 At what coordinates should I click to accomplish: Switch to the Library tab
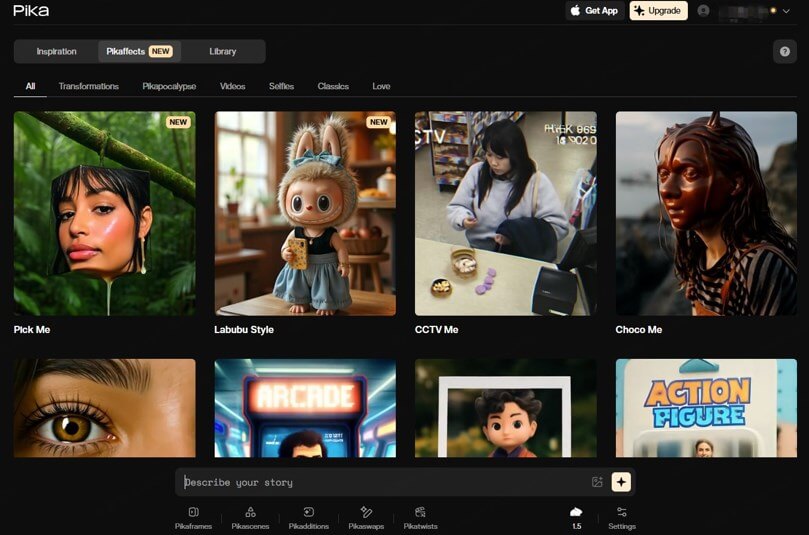coord(223,51)
